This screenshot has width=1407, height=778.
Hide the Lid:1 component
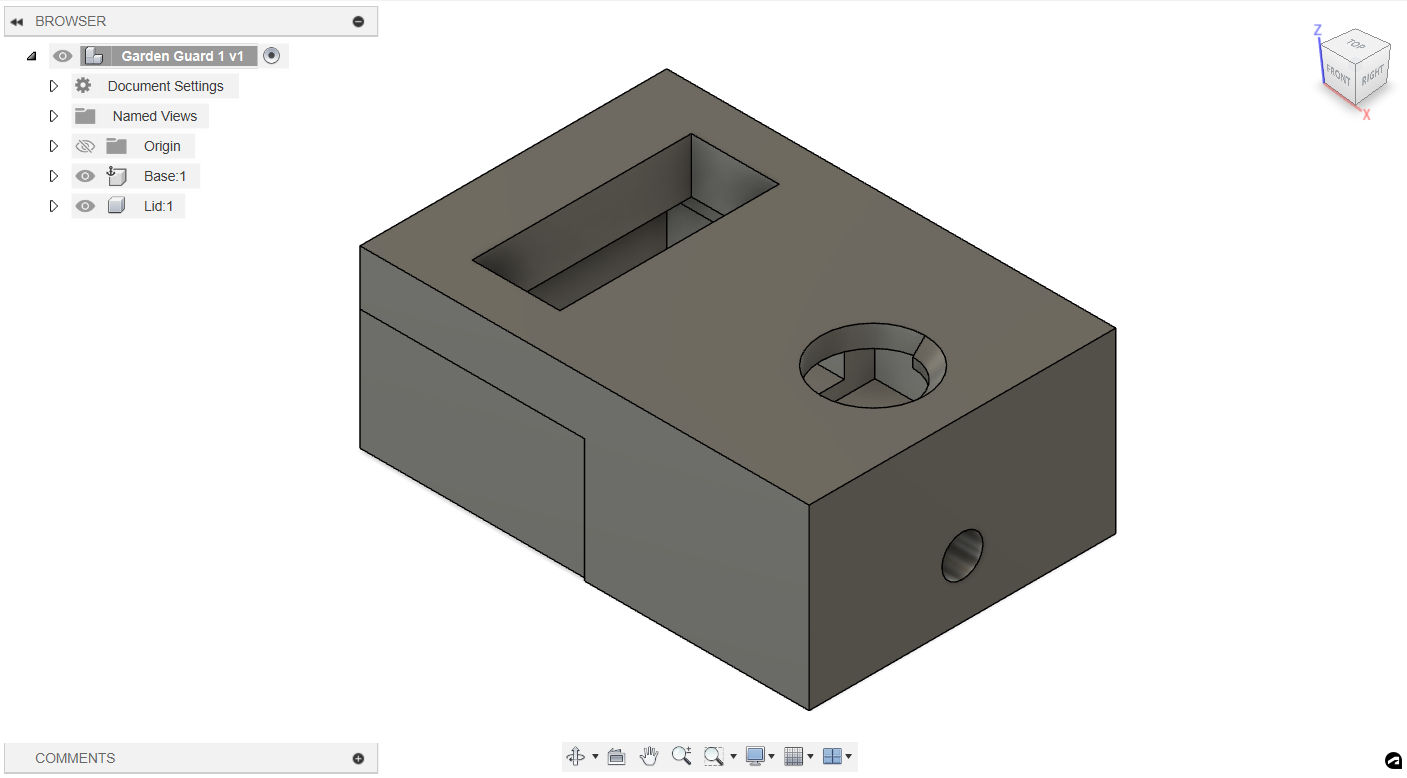tap(86, 206)
